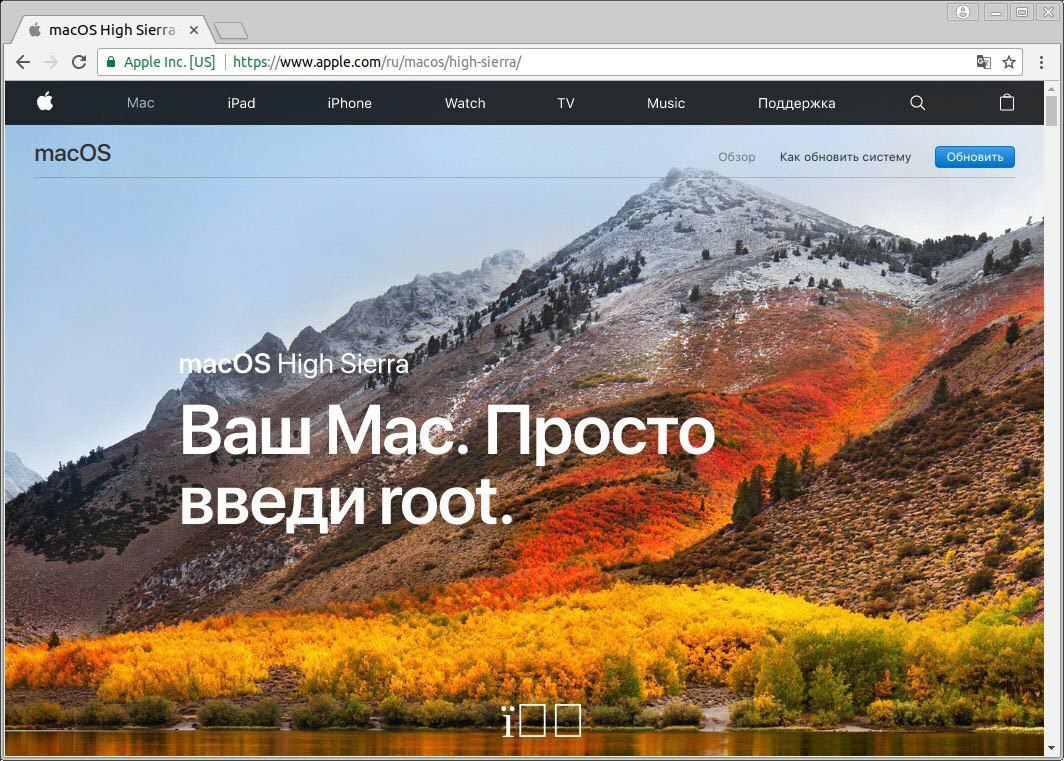Click the Apple Inc. [US] certificate label
The height and width of the screenshot is (761, 1064).
pyautogui.click(x=169, y=62)
